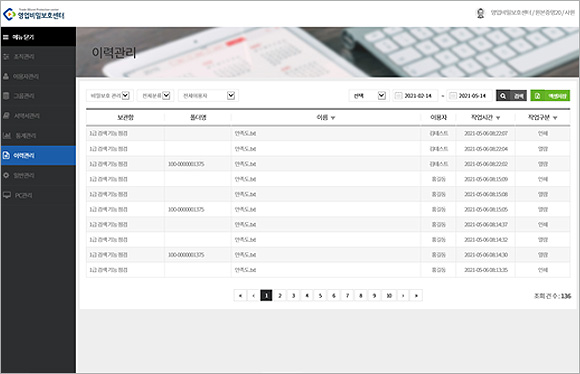Screen dimensions: 580x374
Task: Click the user avatar icon in the header
Action: tap(480, 13)
